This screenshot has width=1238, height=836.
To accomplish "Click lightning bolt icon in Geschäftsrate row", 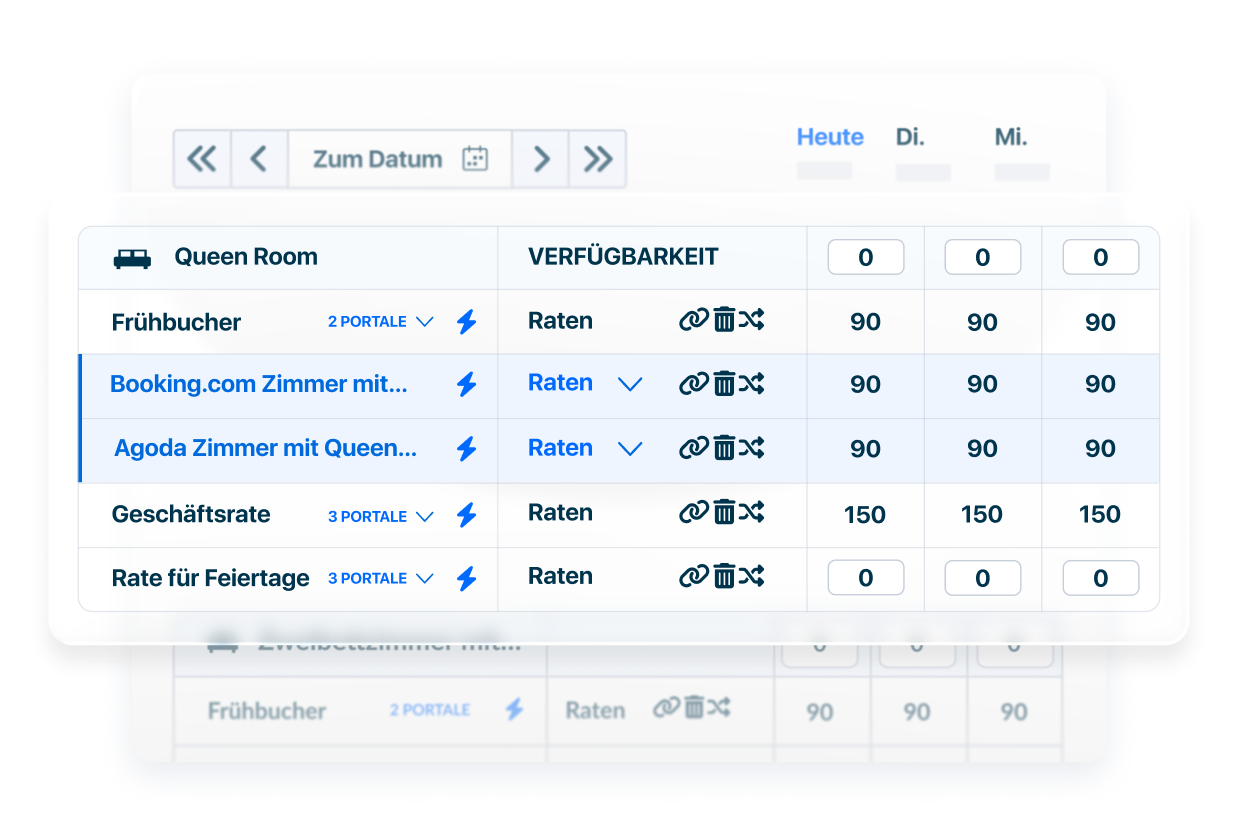I will 466,516.
